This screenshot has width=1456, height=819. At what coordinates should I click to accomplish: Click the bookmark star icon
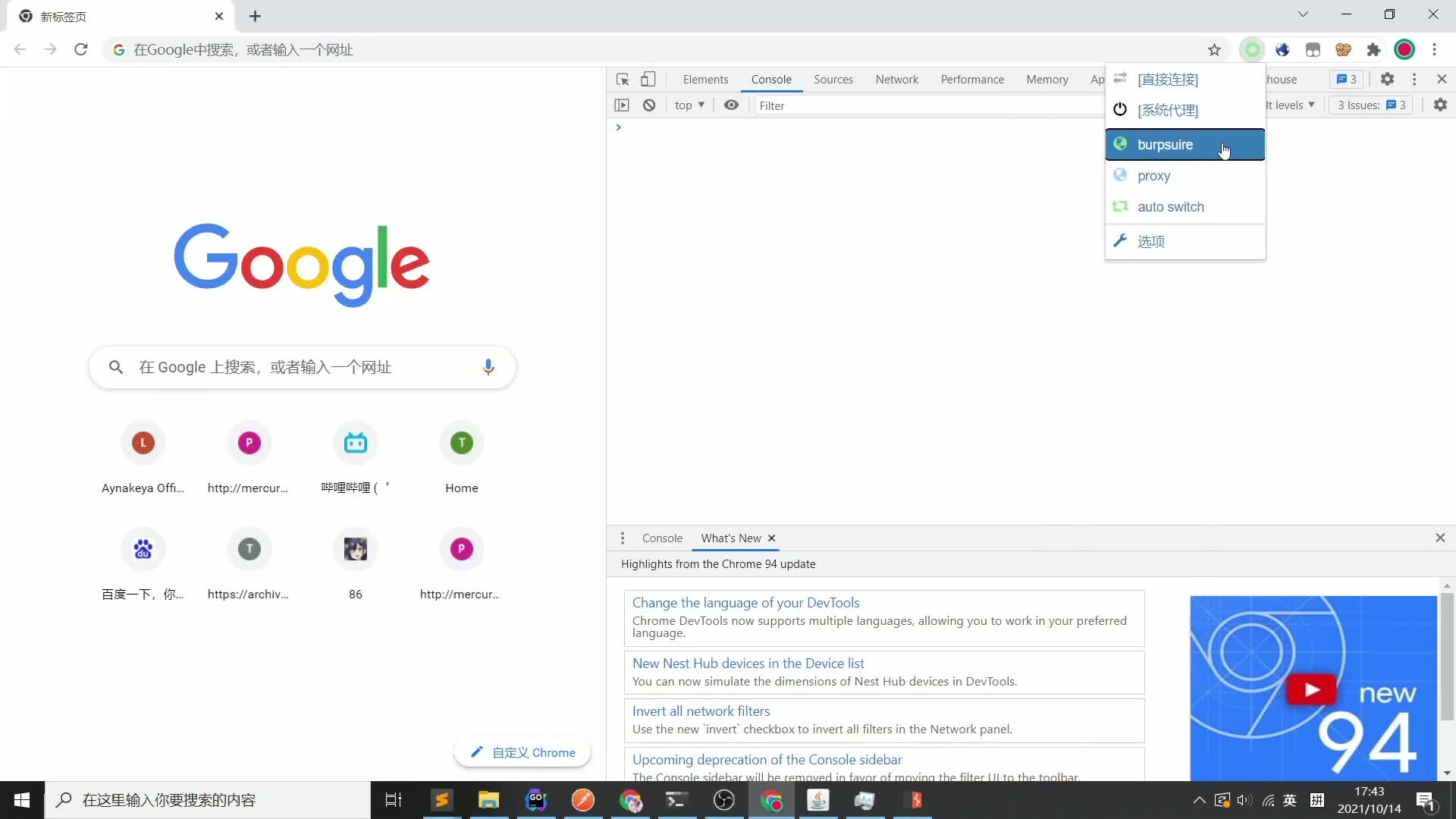[x=1214, y=50]
